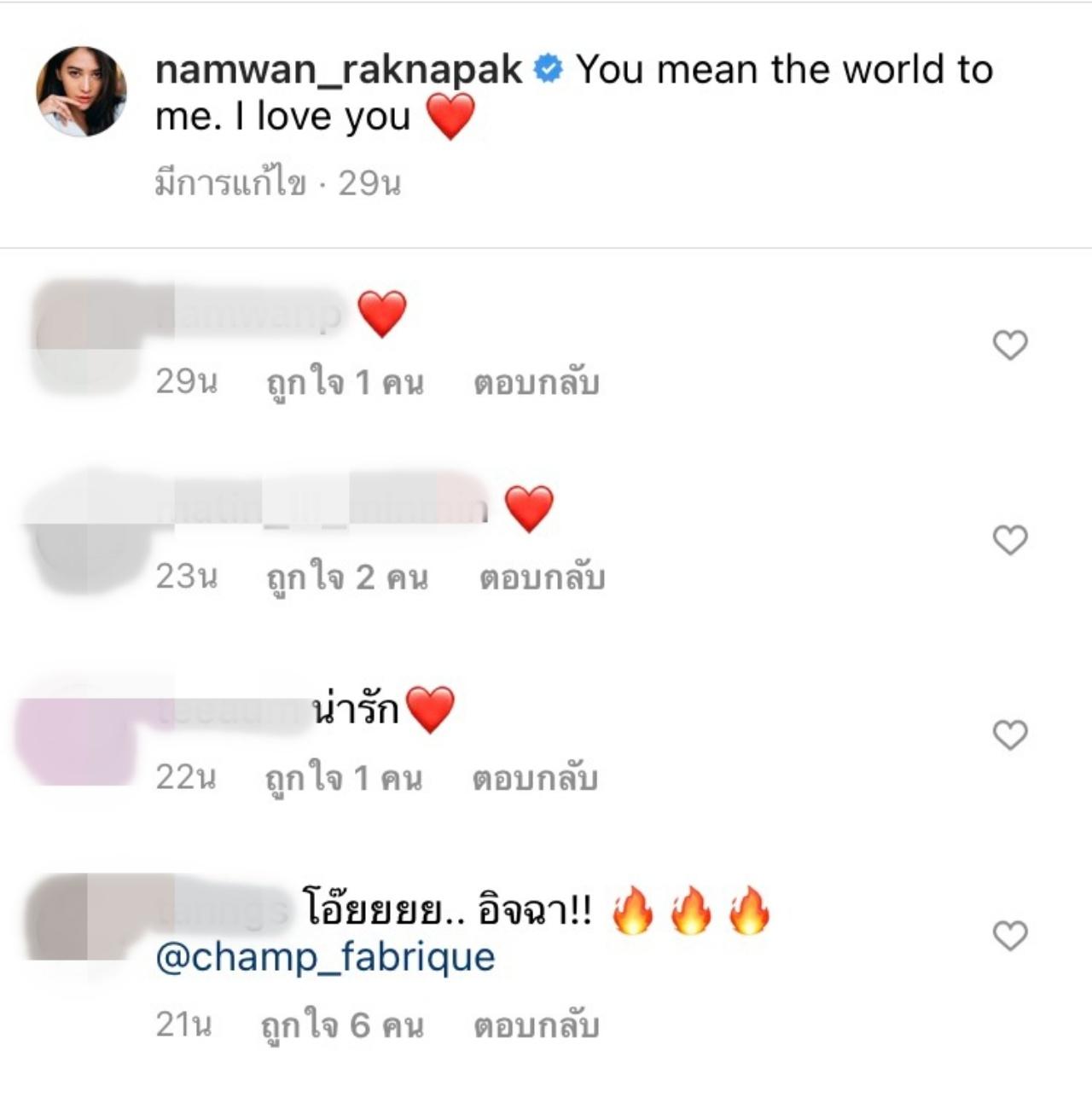Image resolution: width=1092 pixels, height=1097 pixels.
Task: Open blurred avatar of the 23น commenter
Action: [81, 533]
